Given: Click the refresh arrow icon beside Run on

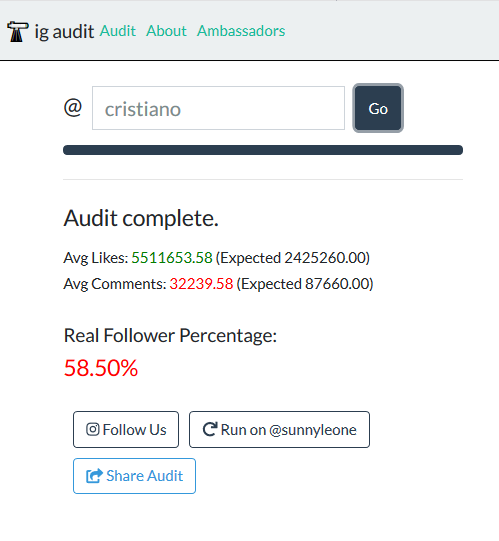Looking at the screenshot, I should click(x=209, y=430).
